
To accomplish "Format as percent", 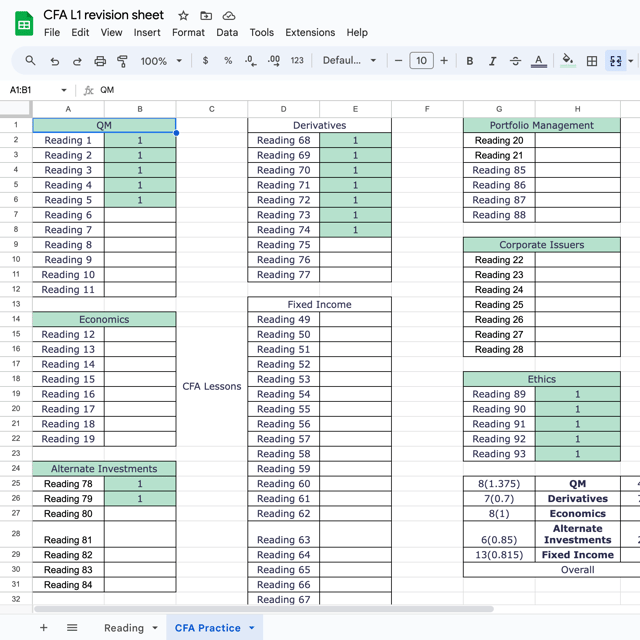I will coord(228,61).
